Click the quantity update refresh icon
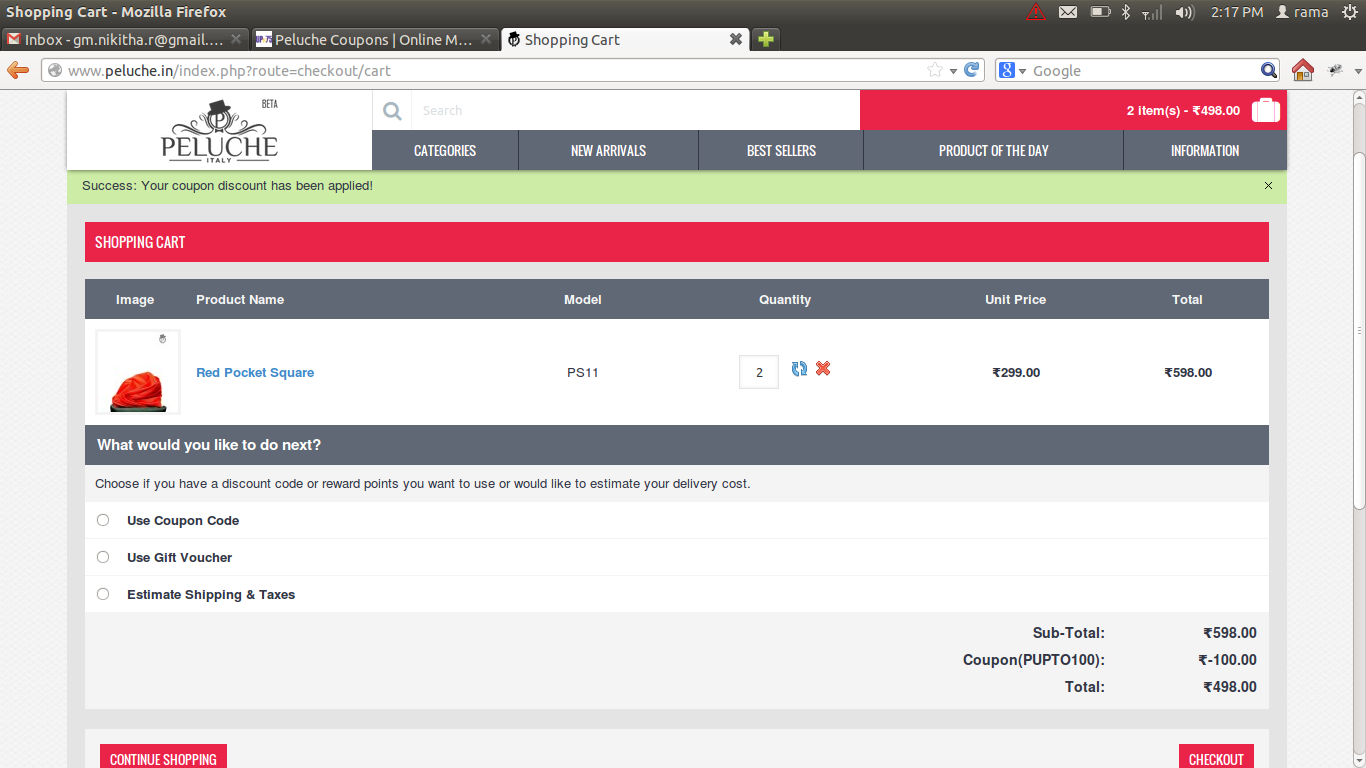The image size is (1366, 768). [799, 369]
